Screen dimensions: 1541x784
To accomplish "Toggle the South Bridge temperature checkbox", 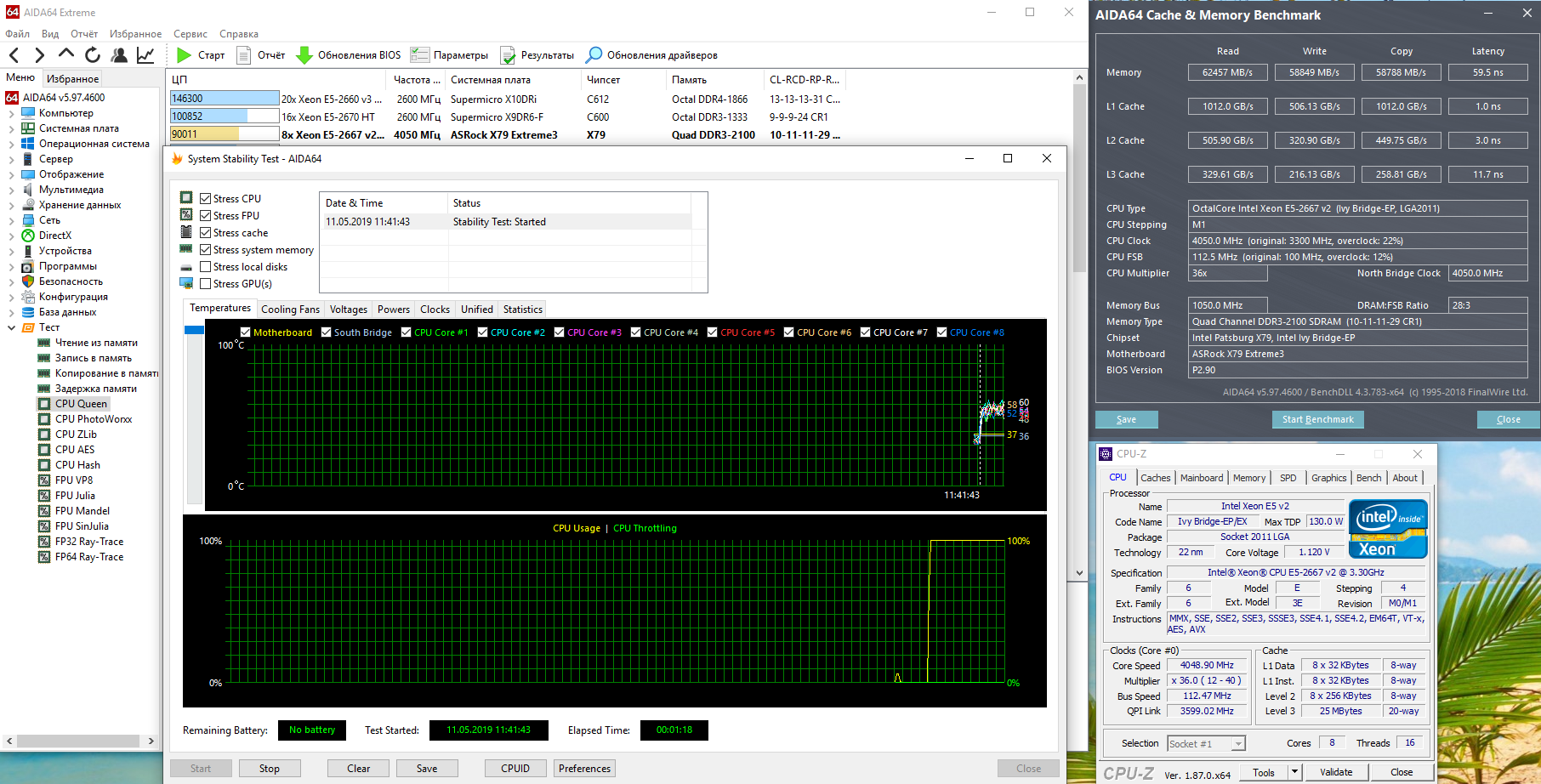I will pyautogui.click(x=327, y=332).
